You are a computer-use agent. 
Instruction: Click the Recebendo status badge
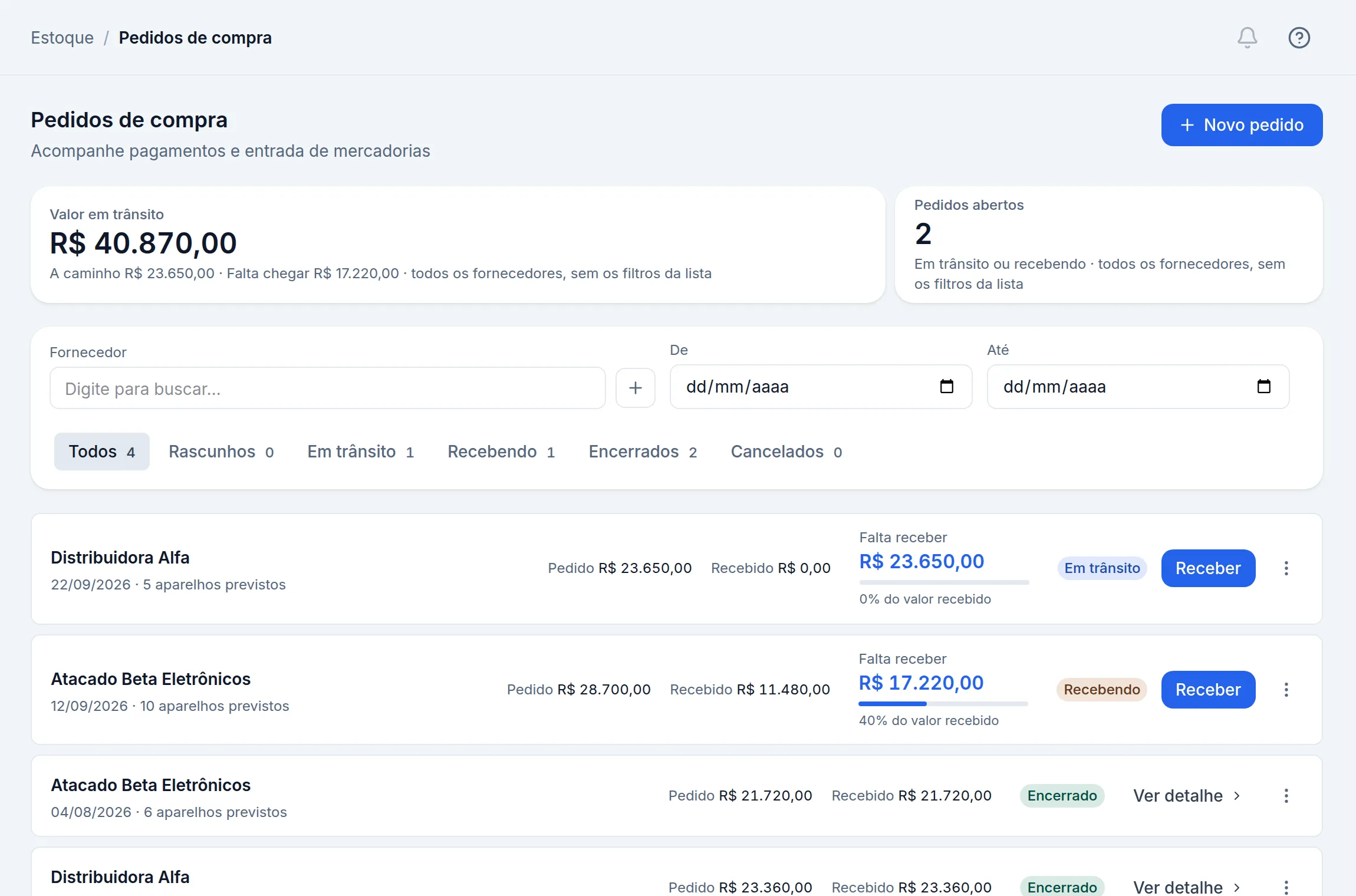[x=1101, y=690]
